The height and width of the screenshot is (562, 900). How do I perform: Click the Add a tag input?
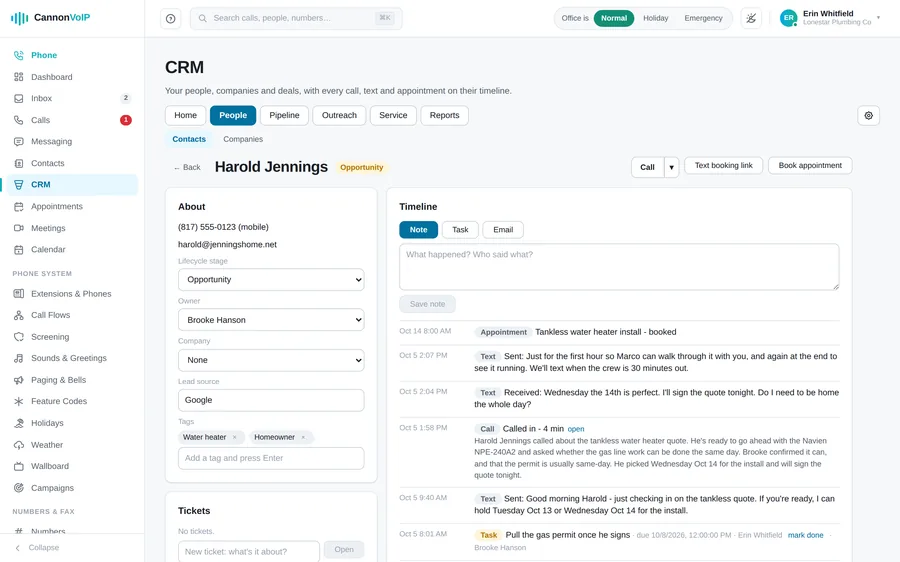271,459
